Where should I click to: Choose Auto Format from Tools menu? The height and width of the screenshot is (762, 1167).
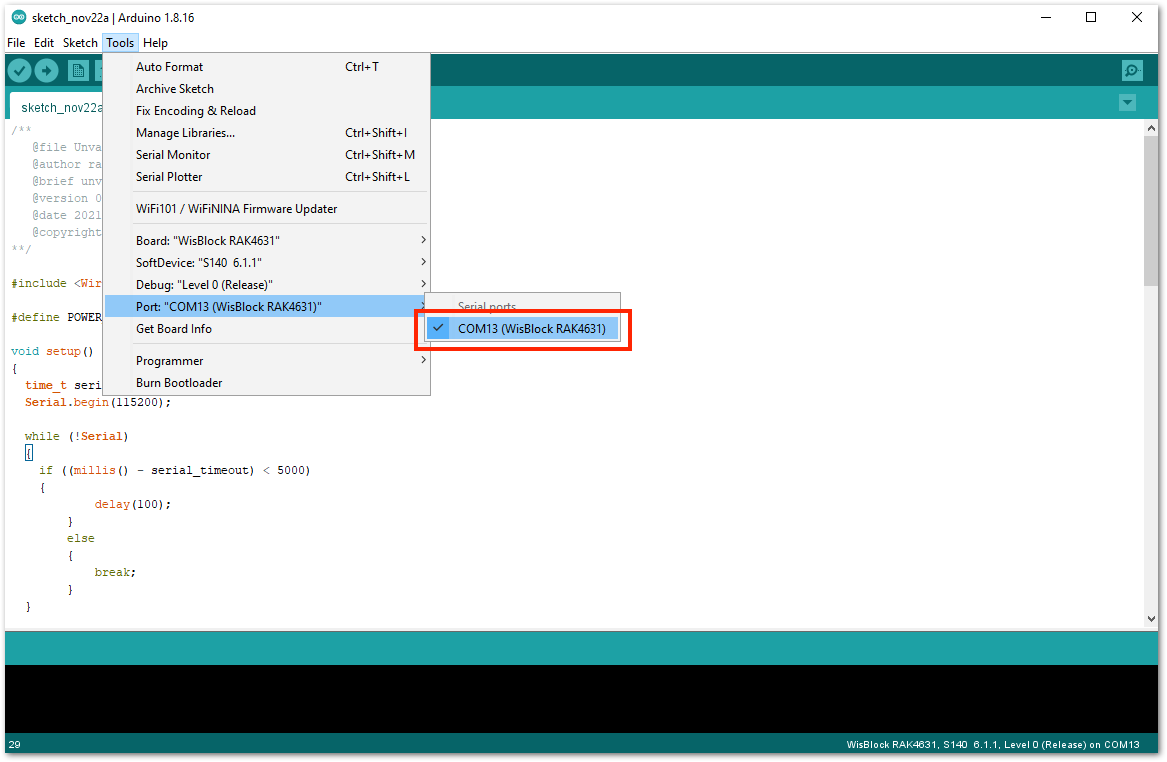[x=266, y=67]
